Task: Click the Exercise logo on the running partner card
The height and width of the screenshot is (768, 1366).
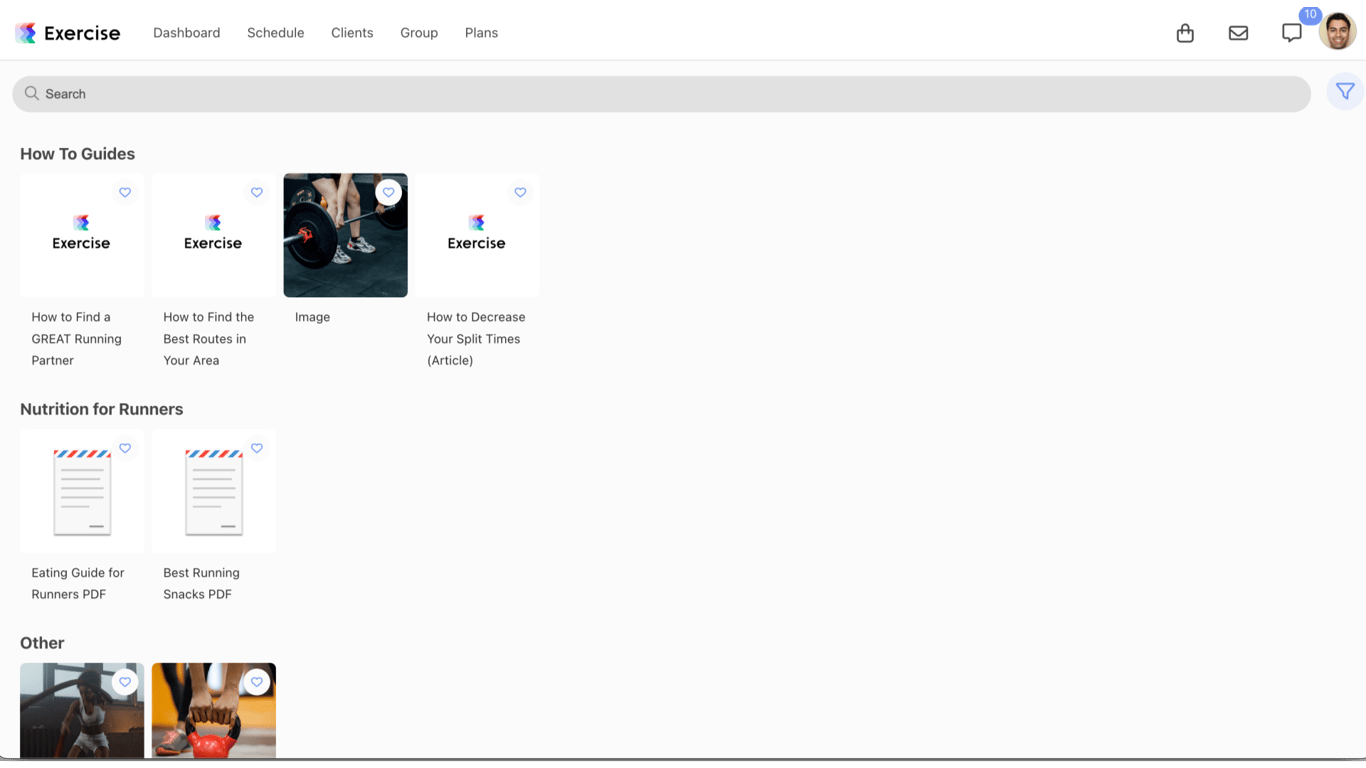Action: coord(81,233)
